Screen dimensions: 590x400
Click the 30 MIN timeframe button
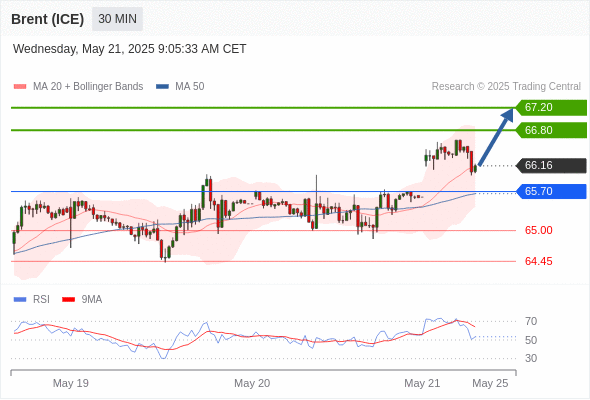pos(117,19)
